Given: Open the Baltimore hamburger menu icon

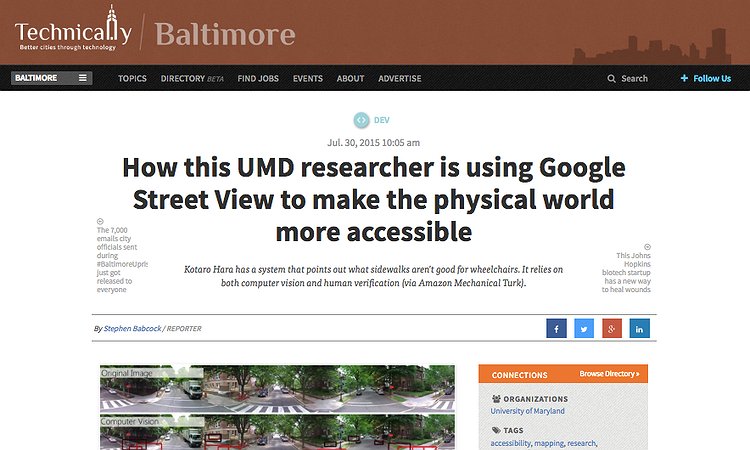Looking at the screenshot, I should click(x=83, y=78).
